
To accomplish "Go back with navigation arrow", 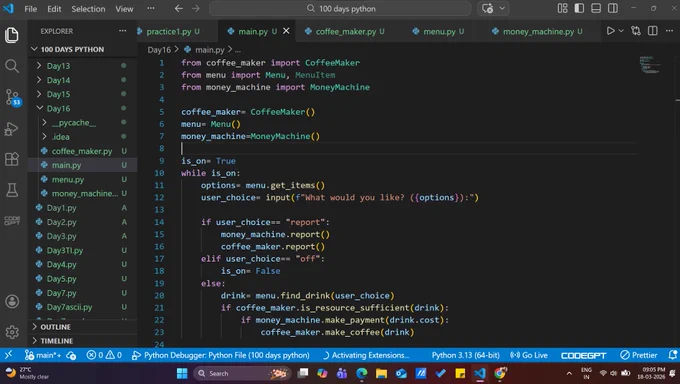I will (x=179, y=8).
